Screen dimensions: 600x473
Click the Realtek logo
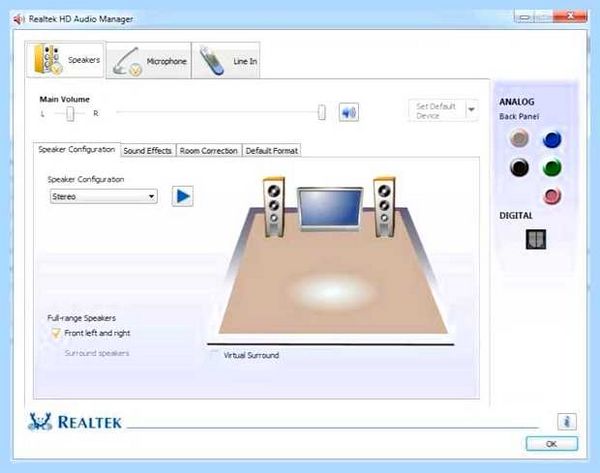click(75, 422)
